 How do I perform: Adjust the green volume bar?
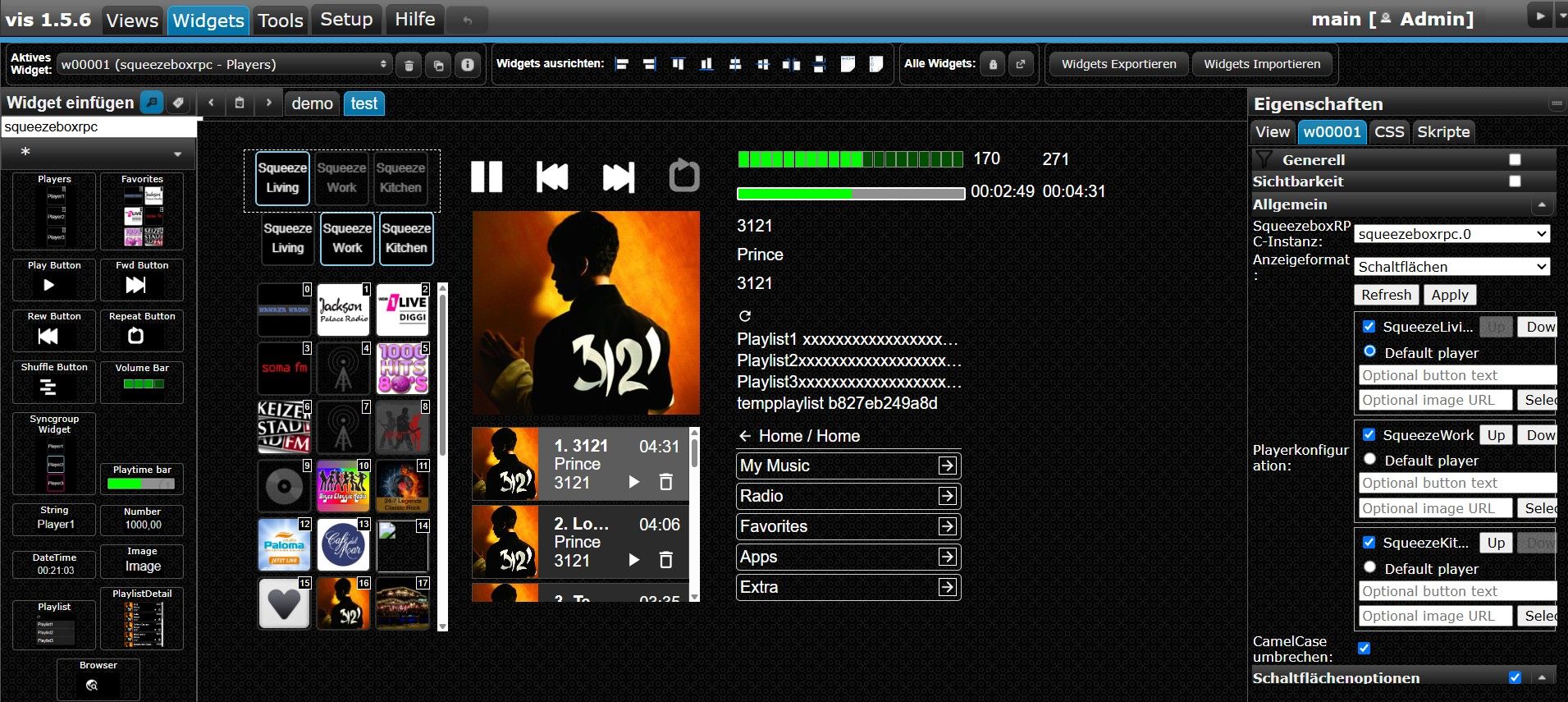(850, 159)
